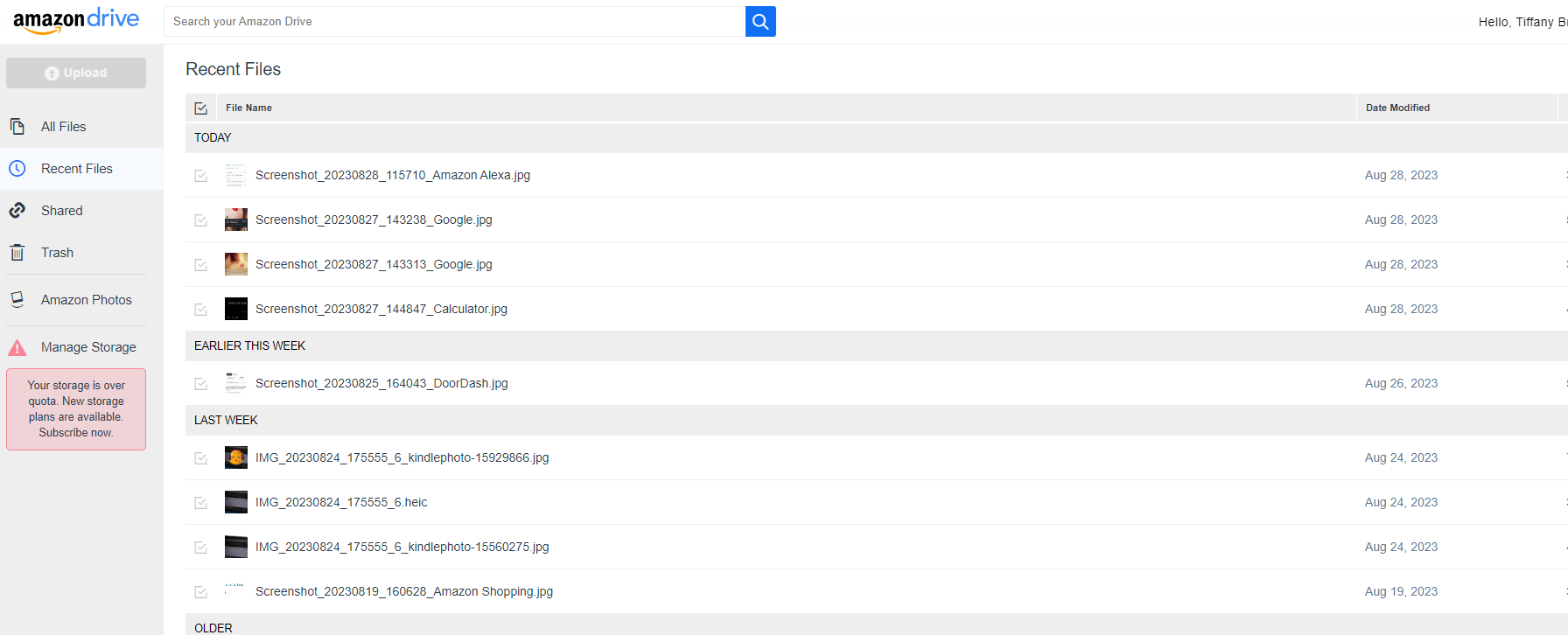Sort by the File Name column header
1568x635 pixels.
click(248, 108)
